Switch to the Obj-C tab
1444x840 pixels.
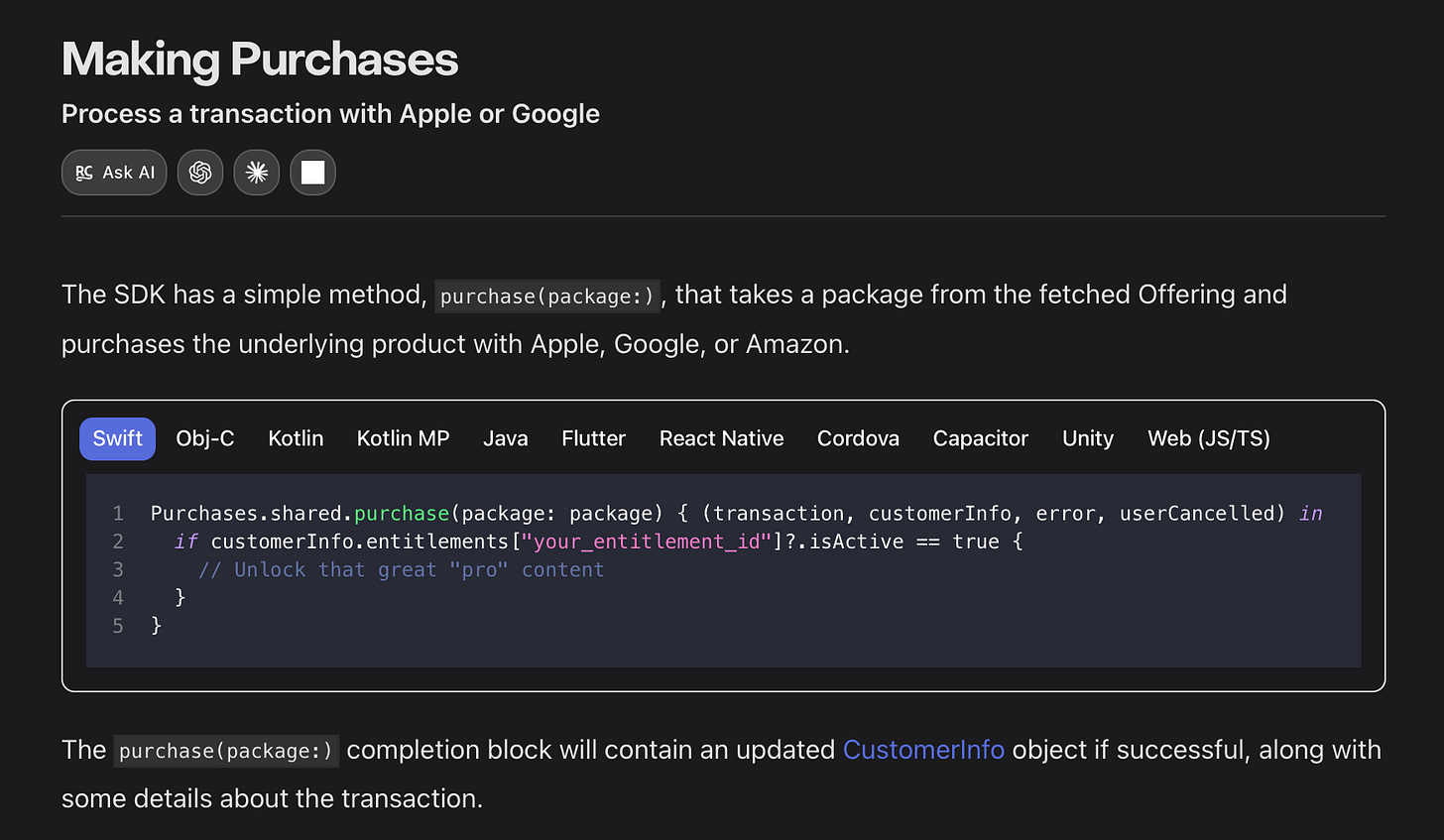pyautogui.click(x=204, y=438)
